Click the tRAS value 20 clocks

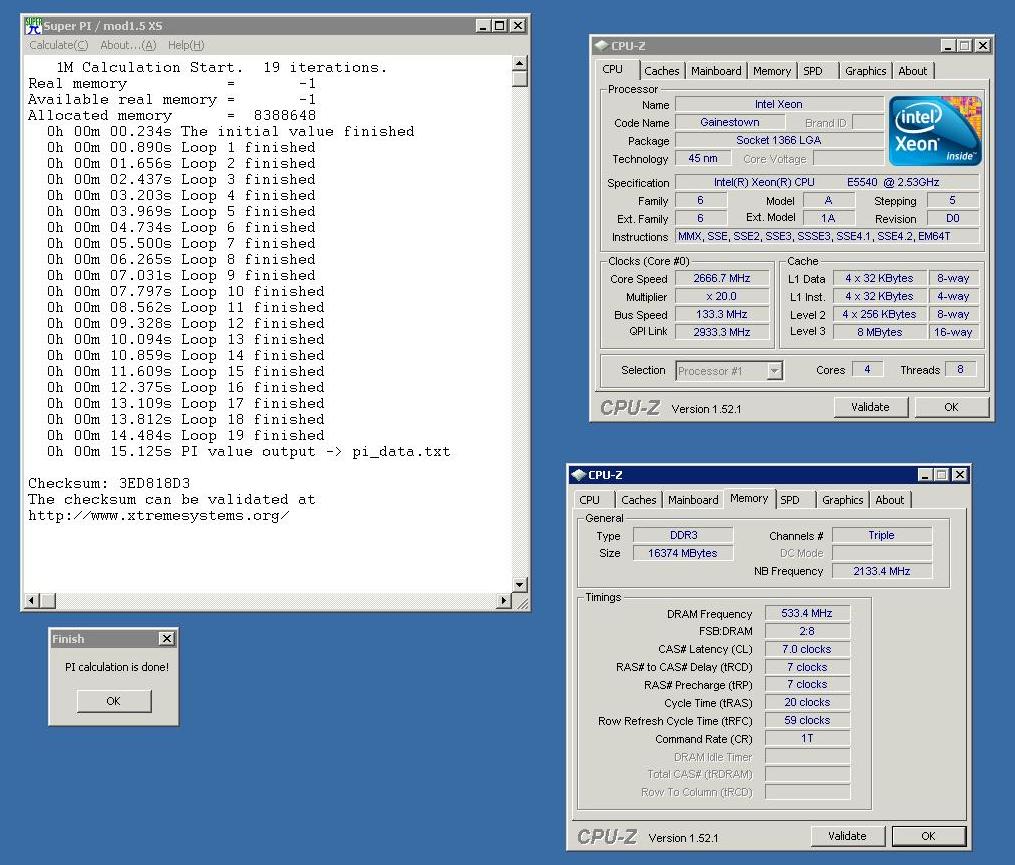807,702
